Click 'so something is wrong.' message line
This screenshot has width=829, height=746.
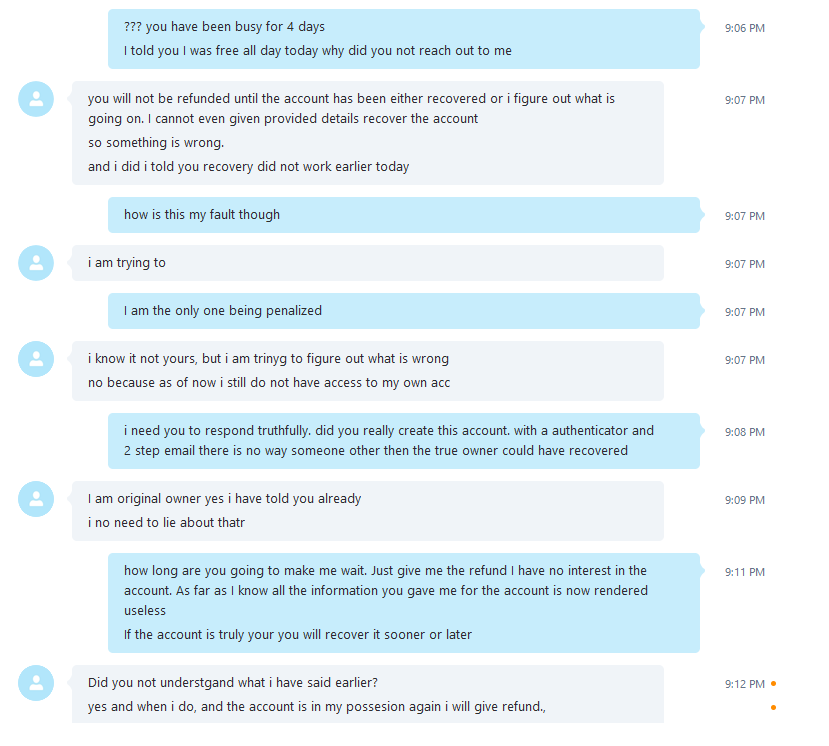pos(156,143)
